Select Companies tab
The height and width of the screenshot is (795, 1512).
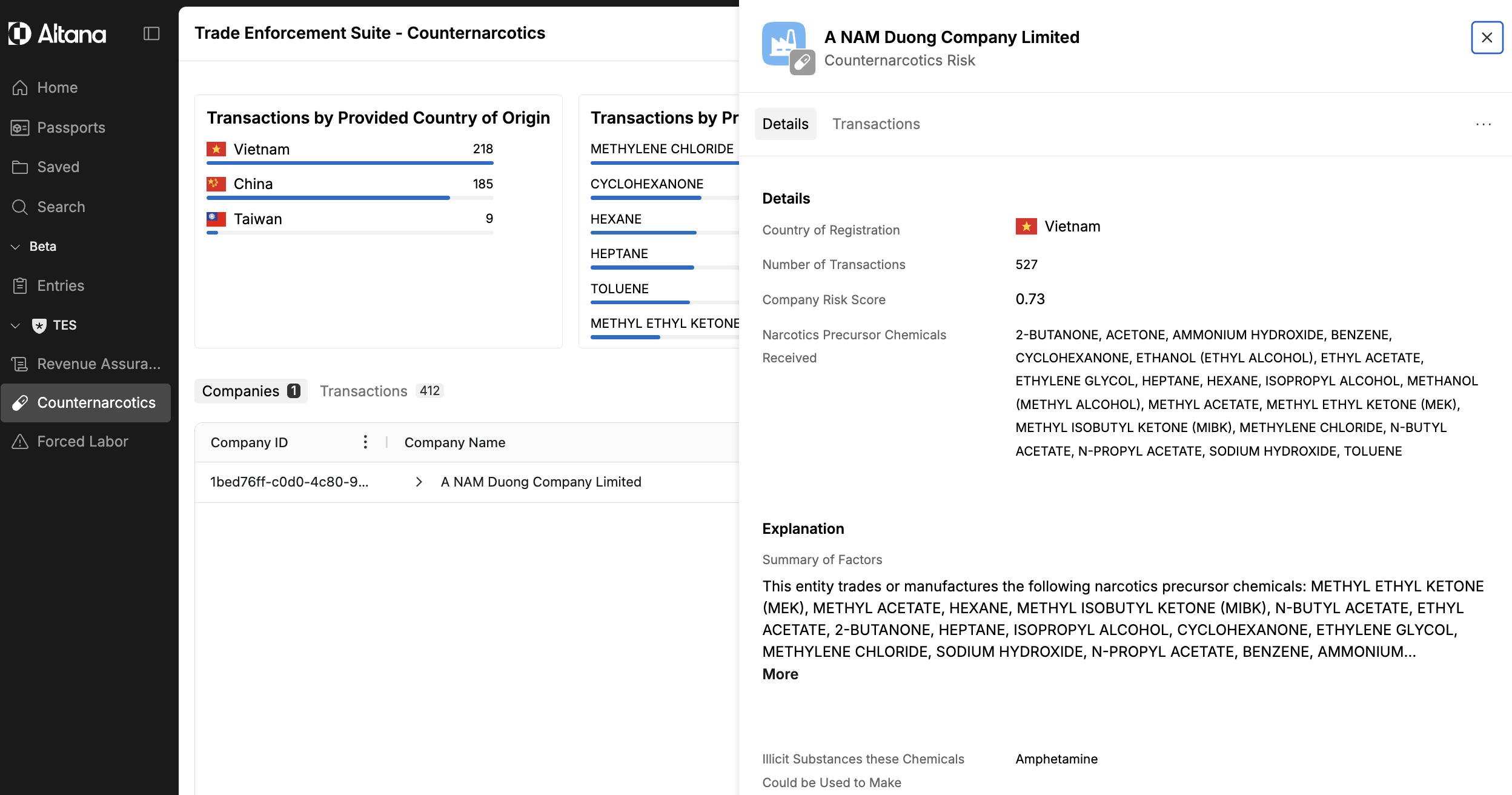click(x=251, y=391)
